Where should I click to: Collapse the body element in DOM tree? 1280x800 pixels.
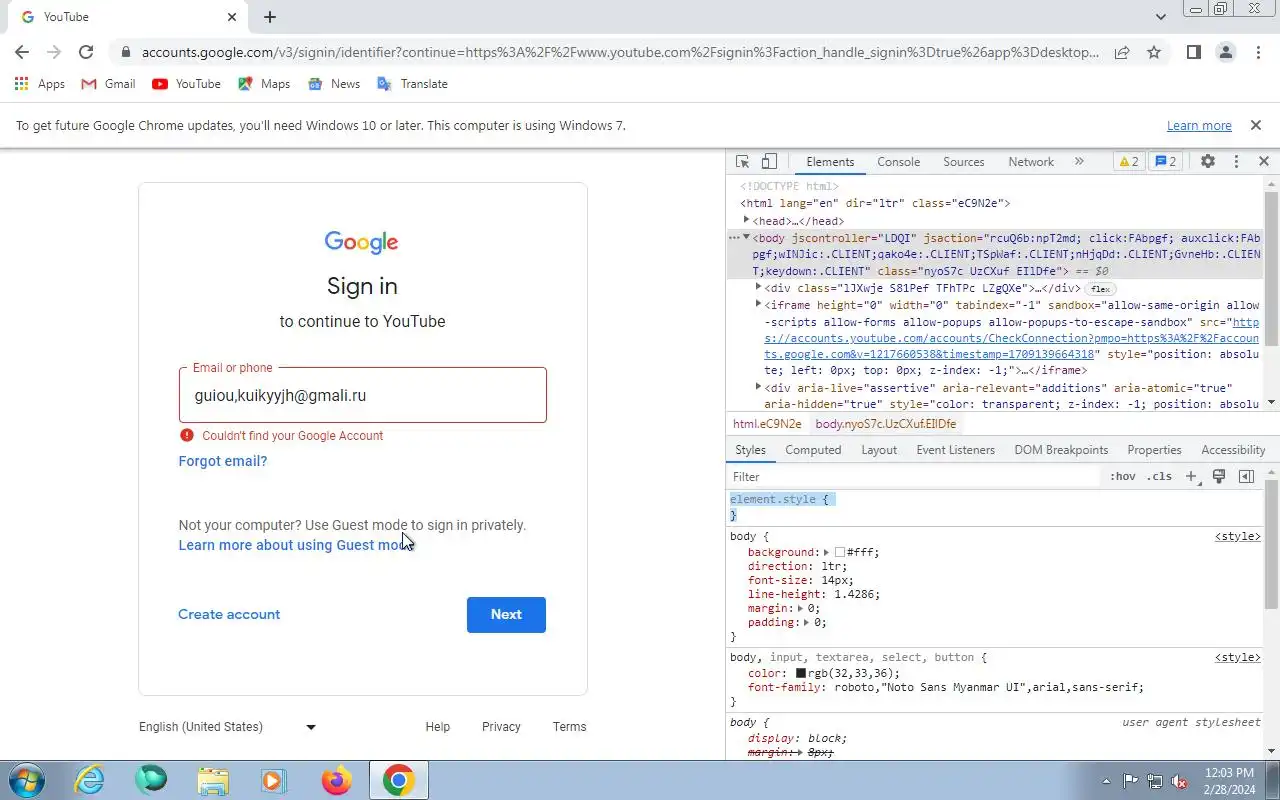pyautogui.click(x=746, y=237)
